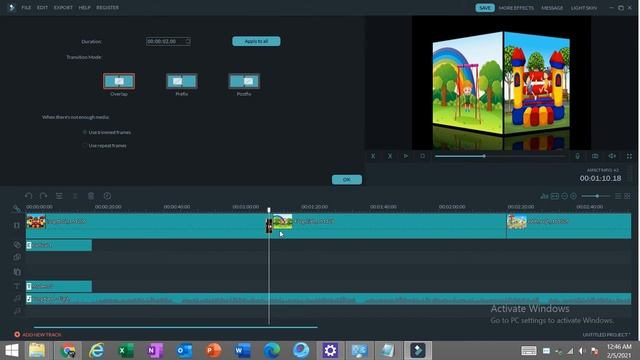The width and height of the screenshot is (640, 360).
Task: Click the text track T icon
Action: click(17, 286)
